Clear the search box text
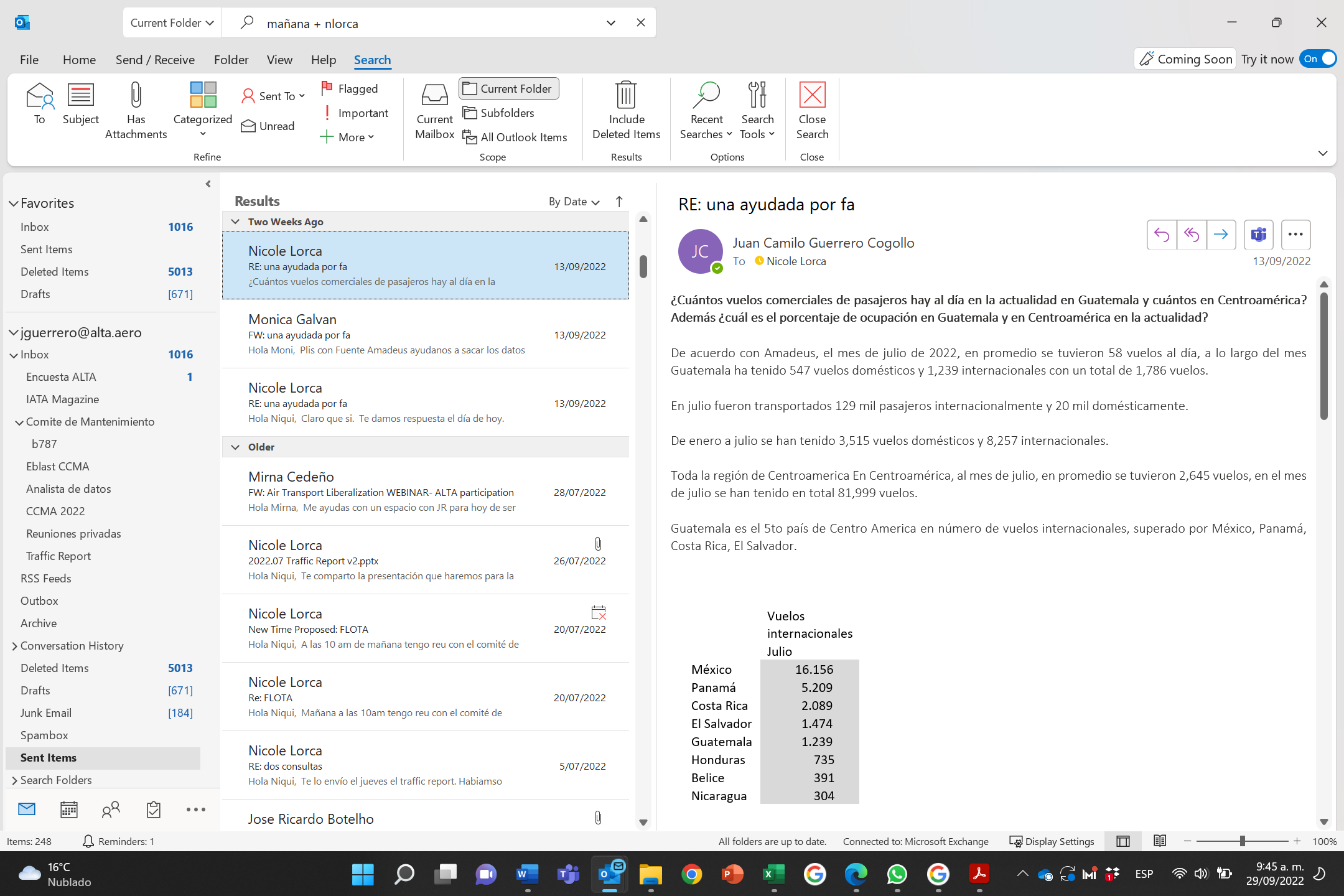Image resolution: width=1344 pixels, height=896 pixels. (x=640, y=22)
